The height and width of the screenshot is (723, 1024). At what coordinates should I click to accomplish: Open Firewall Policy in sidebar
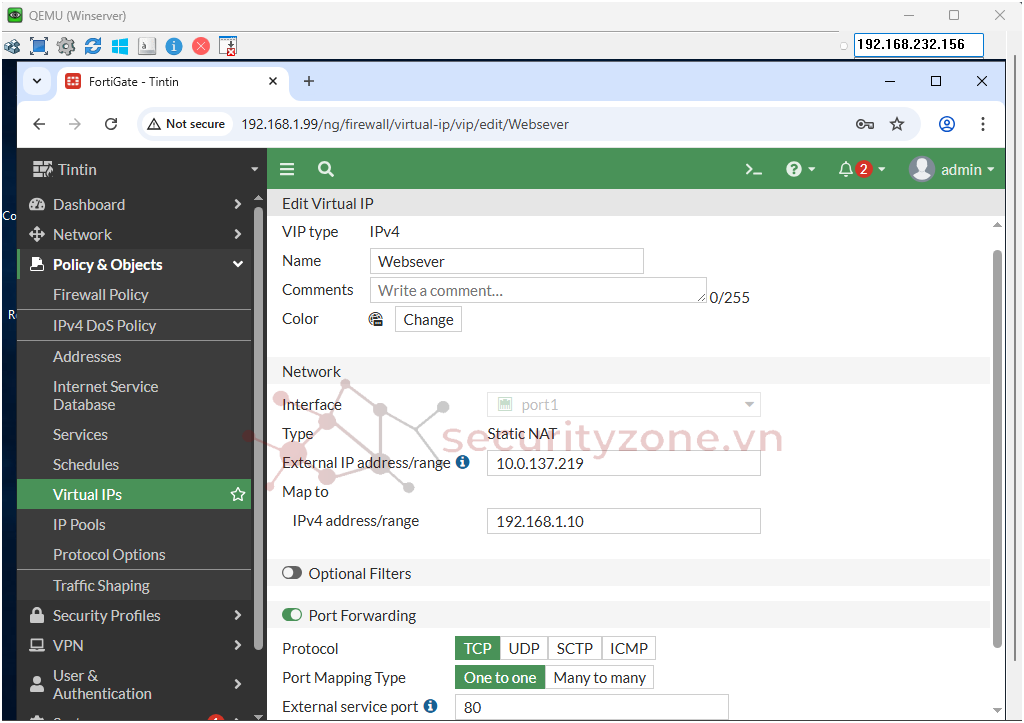point(100,295)
